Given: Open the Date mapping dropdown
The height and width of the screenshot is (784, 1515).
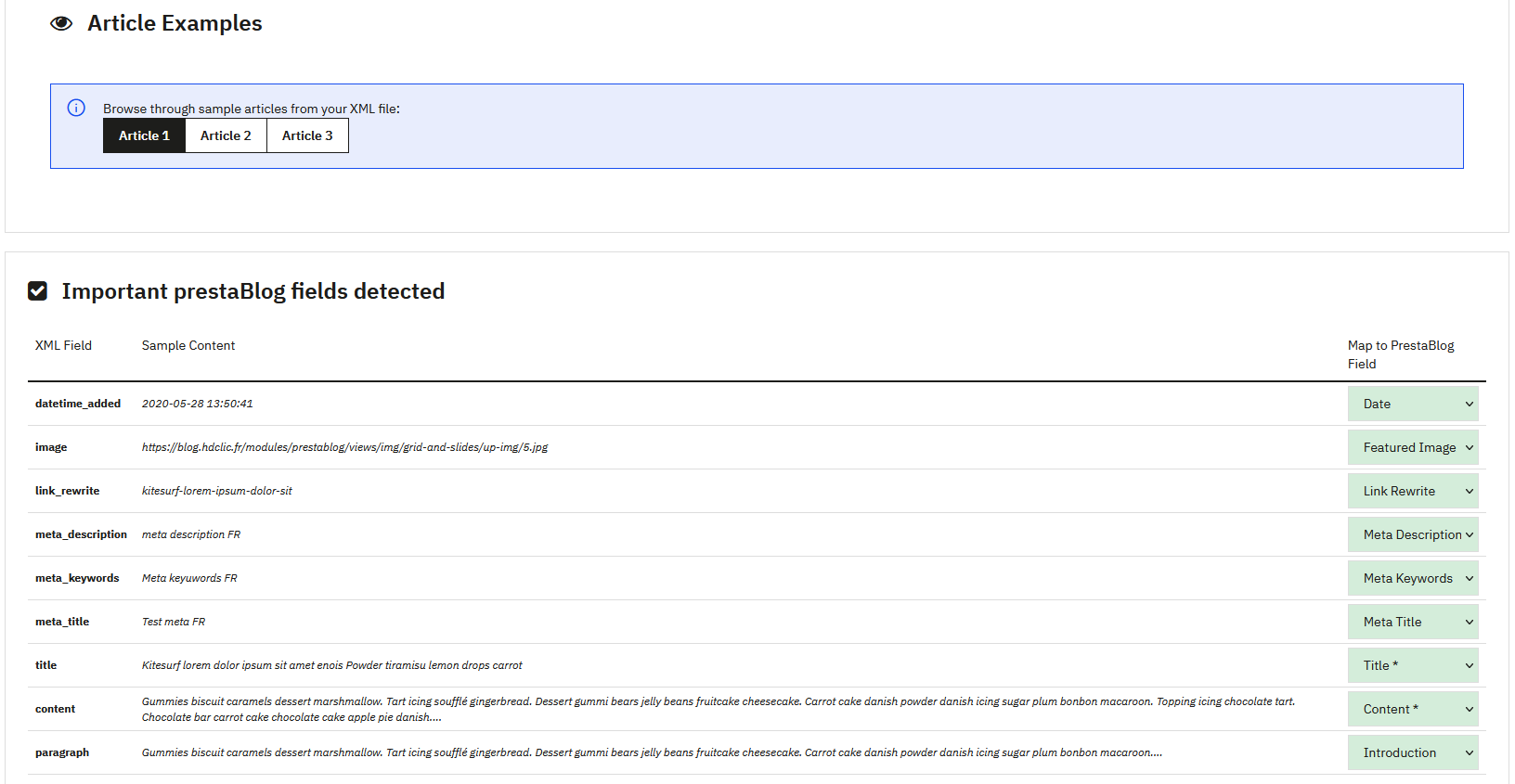Looking at the screenshot, I should coord(1413,404).
